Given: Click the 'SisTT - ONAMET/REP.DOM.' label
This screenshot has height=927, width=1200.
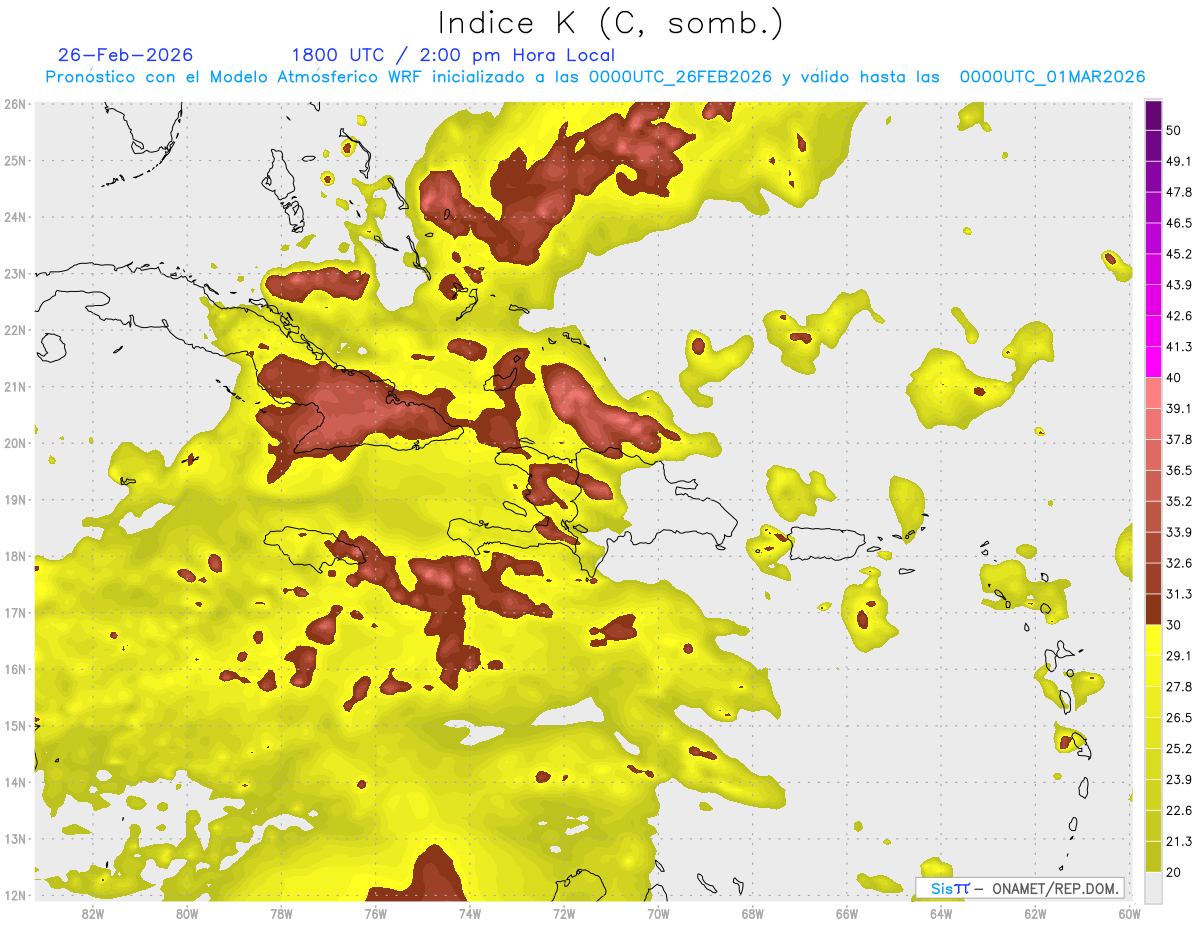Looking at the screenshot, I should click(x=1020, y=888).
